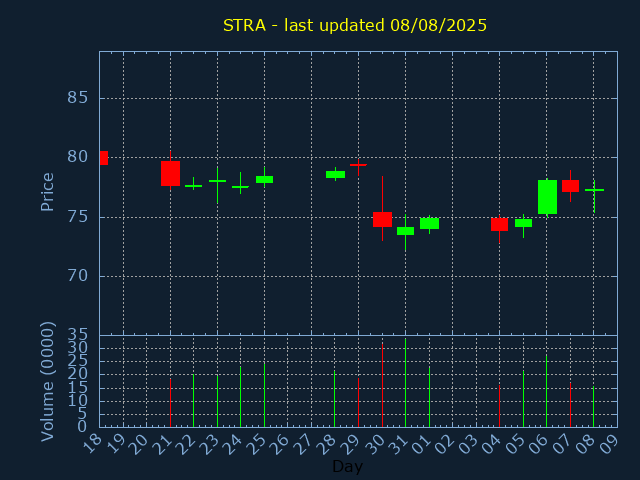Click the 09 label on the Day axis

pos(609,444)
